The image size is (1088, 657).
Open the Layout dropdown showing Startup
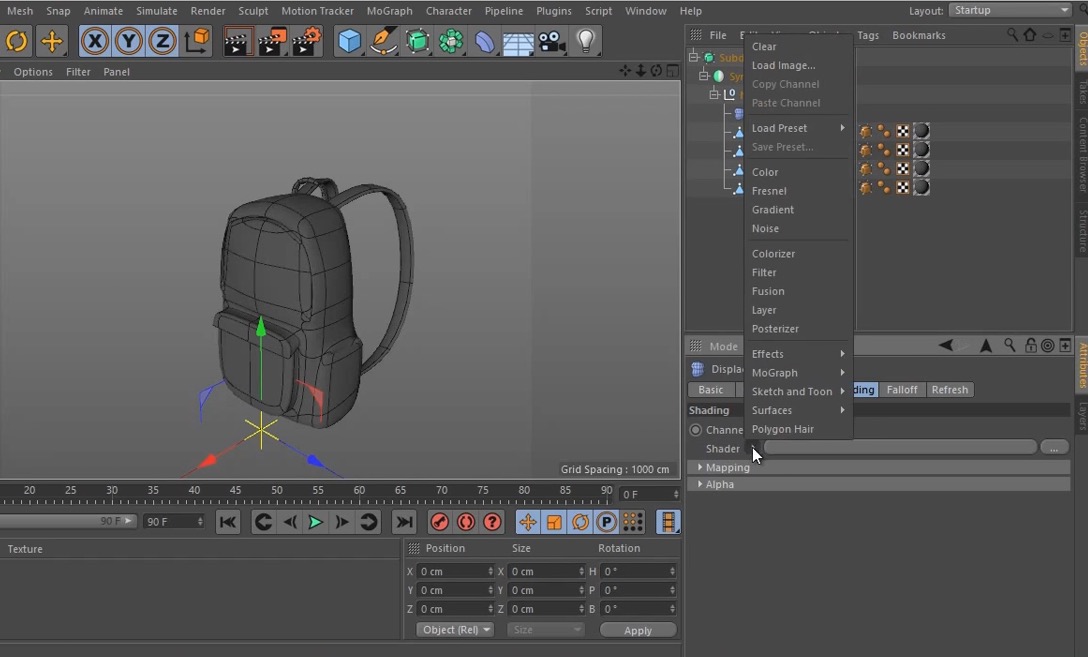coord(1009,11)
